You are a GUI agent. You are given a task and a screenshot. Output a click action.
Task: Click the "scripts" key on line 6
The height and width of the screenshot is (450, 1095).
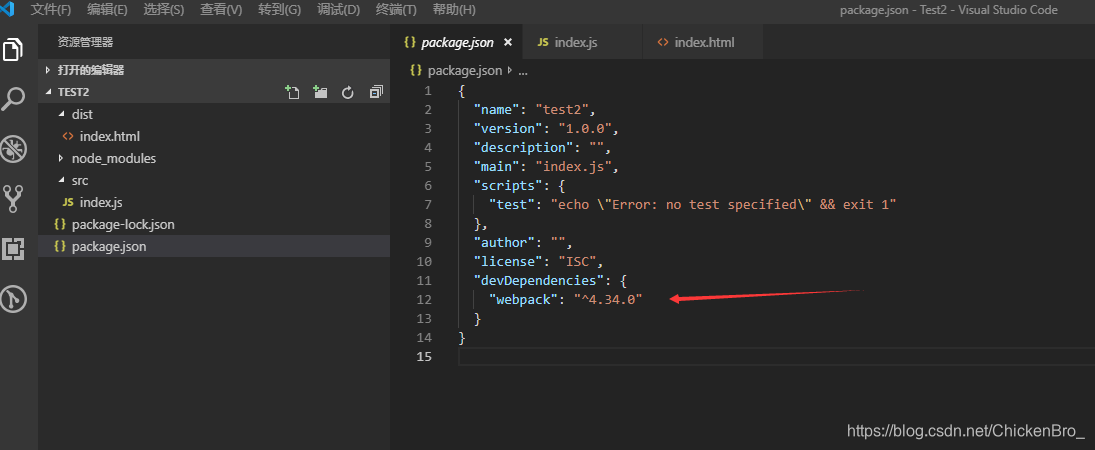508,185
